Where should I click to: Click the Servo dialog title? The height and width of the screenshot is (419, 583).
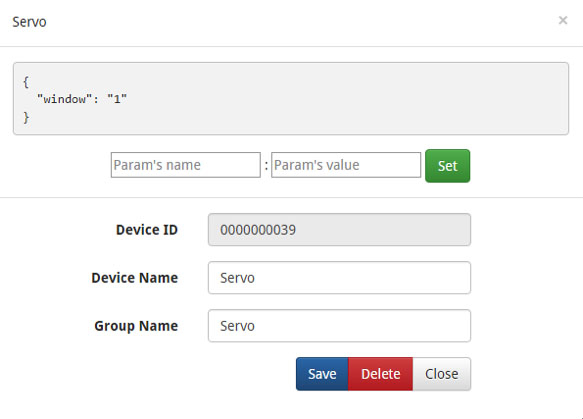tap(29, 22)
